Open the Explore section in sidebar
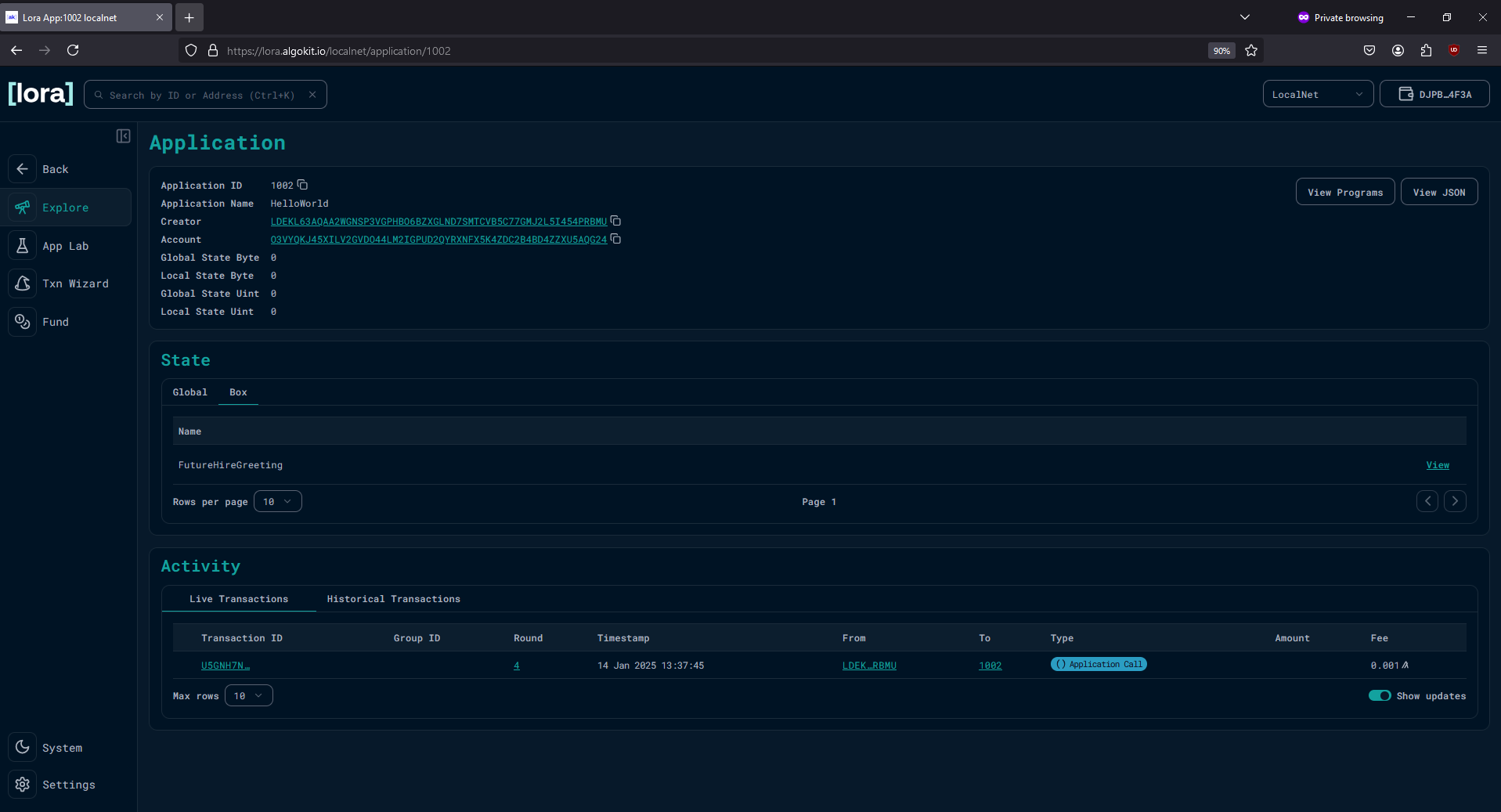Screen dimensions: 1501x812 tap(65, 207)
